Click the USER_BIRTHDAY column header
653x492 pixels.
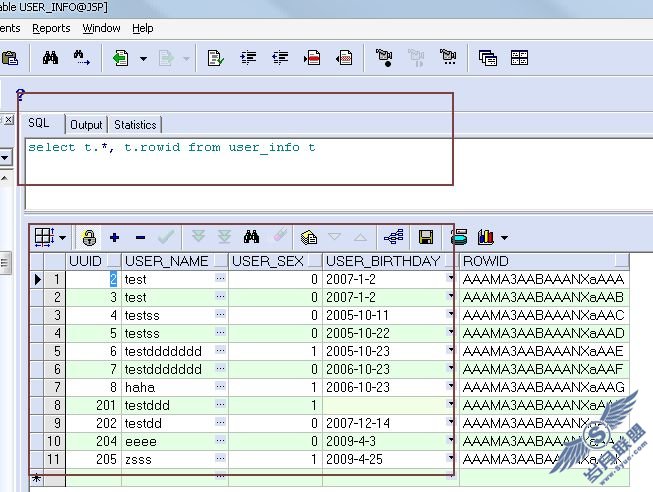click(390, 261)
